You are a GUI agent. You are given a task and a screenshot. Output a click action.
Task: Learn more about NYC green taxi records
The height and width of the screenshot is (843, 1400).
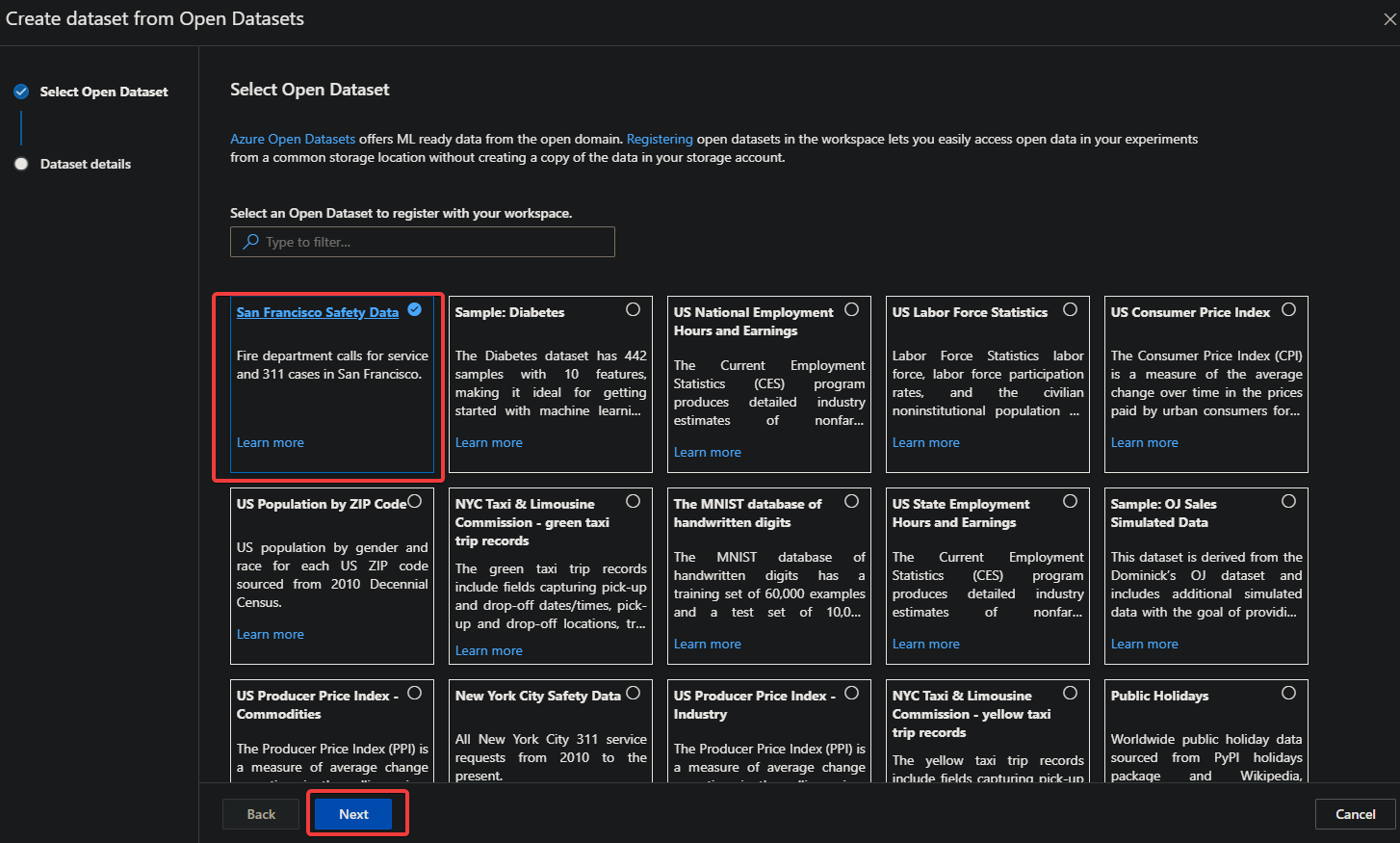[489, 650]
